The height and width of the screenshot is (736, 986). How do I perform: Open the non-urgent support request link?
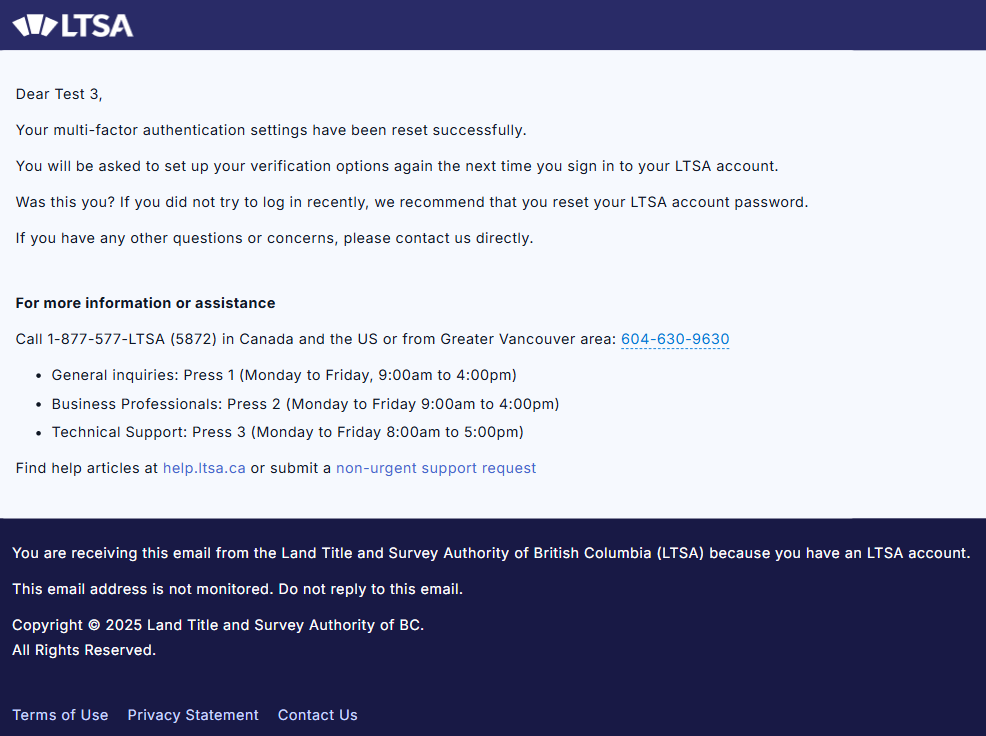tap(436, 468)
